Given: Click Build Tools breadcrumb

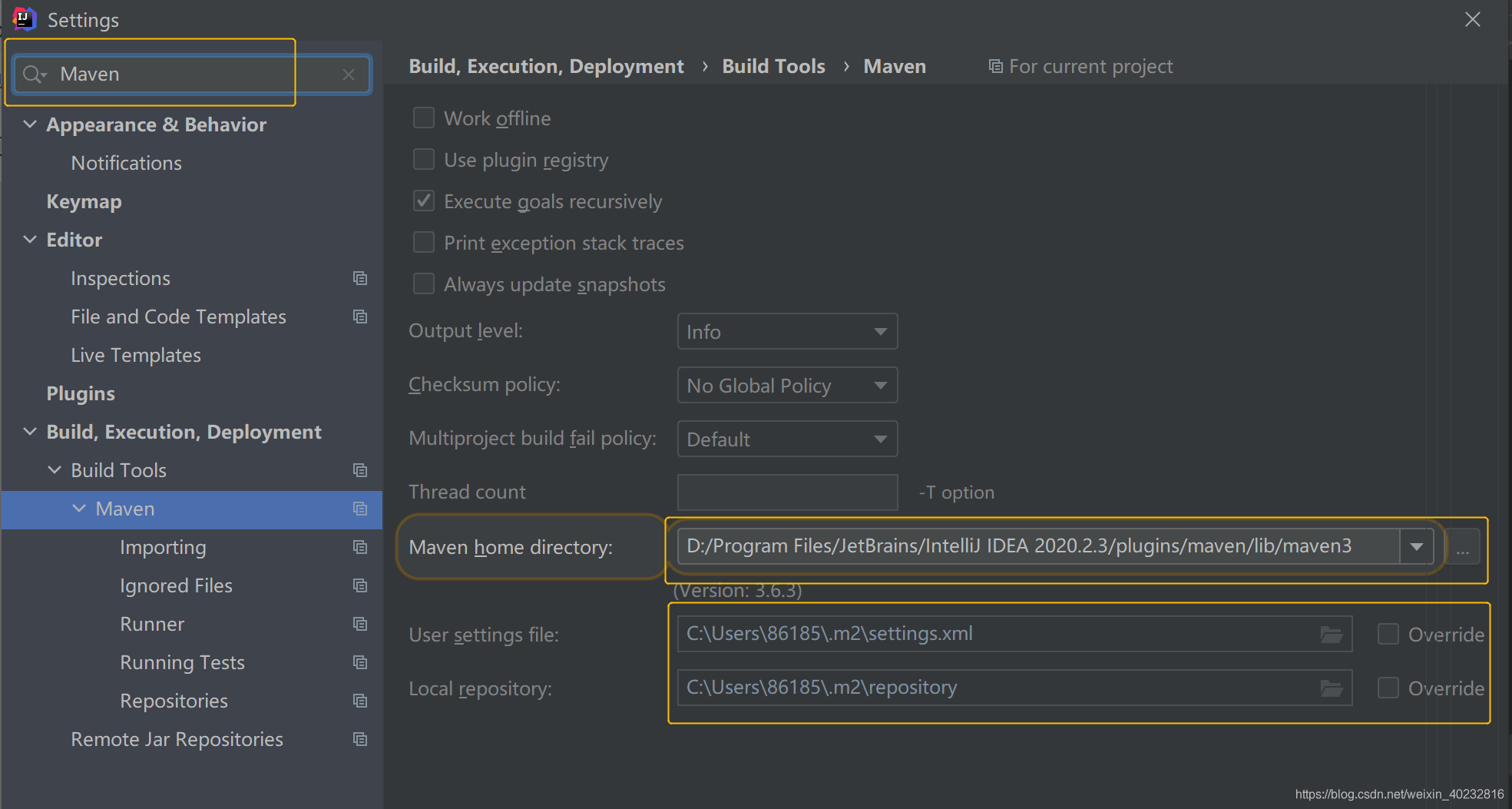Looking at the screenshot, I should tap(773, 67).
